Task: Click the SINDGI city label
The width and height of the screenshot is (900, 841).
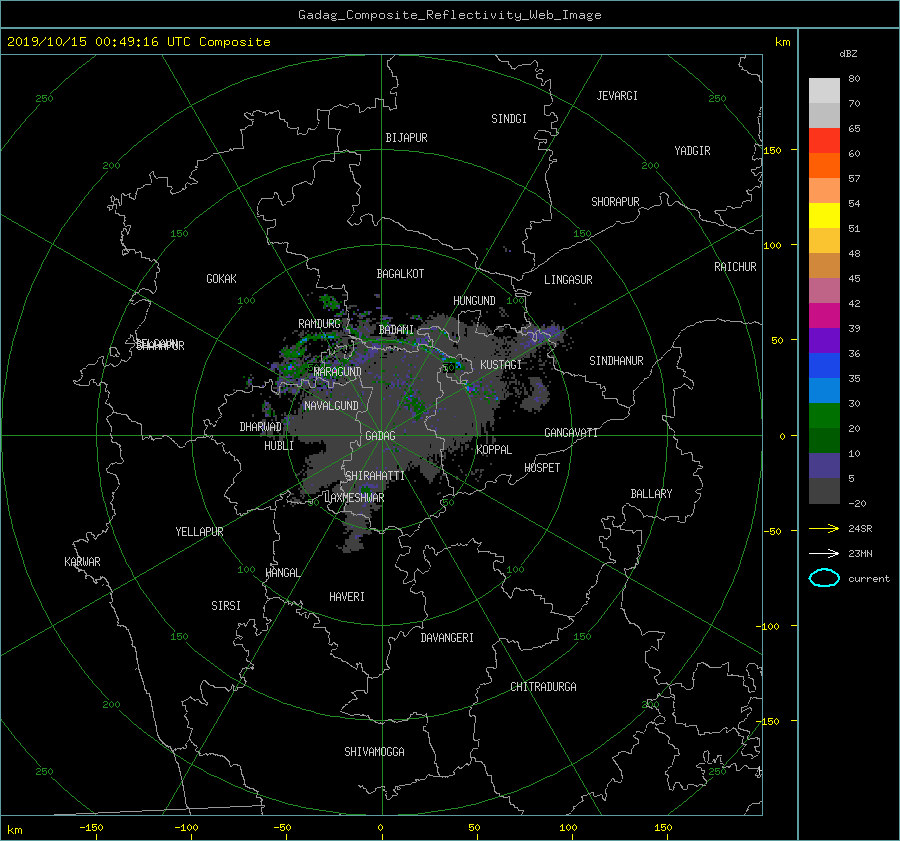Action: [509, 119]
